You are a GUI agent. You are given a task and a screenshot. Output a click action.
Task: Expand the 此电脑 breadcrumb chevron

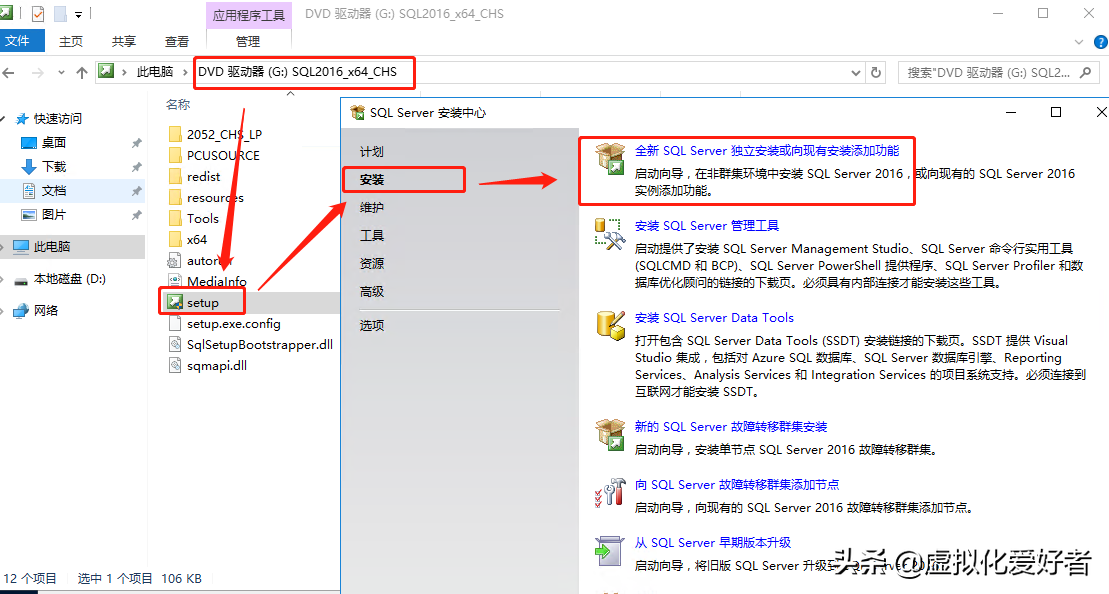click(x=185, y=72)
